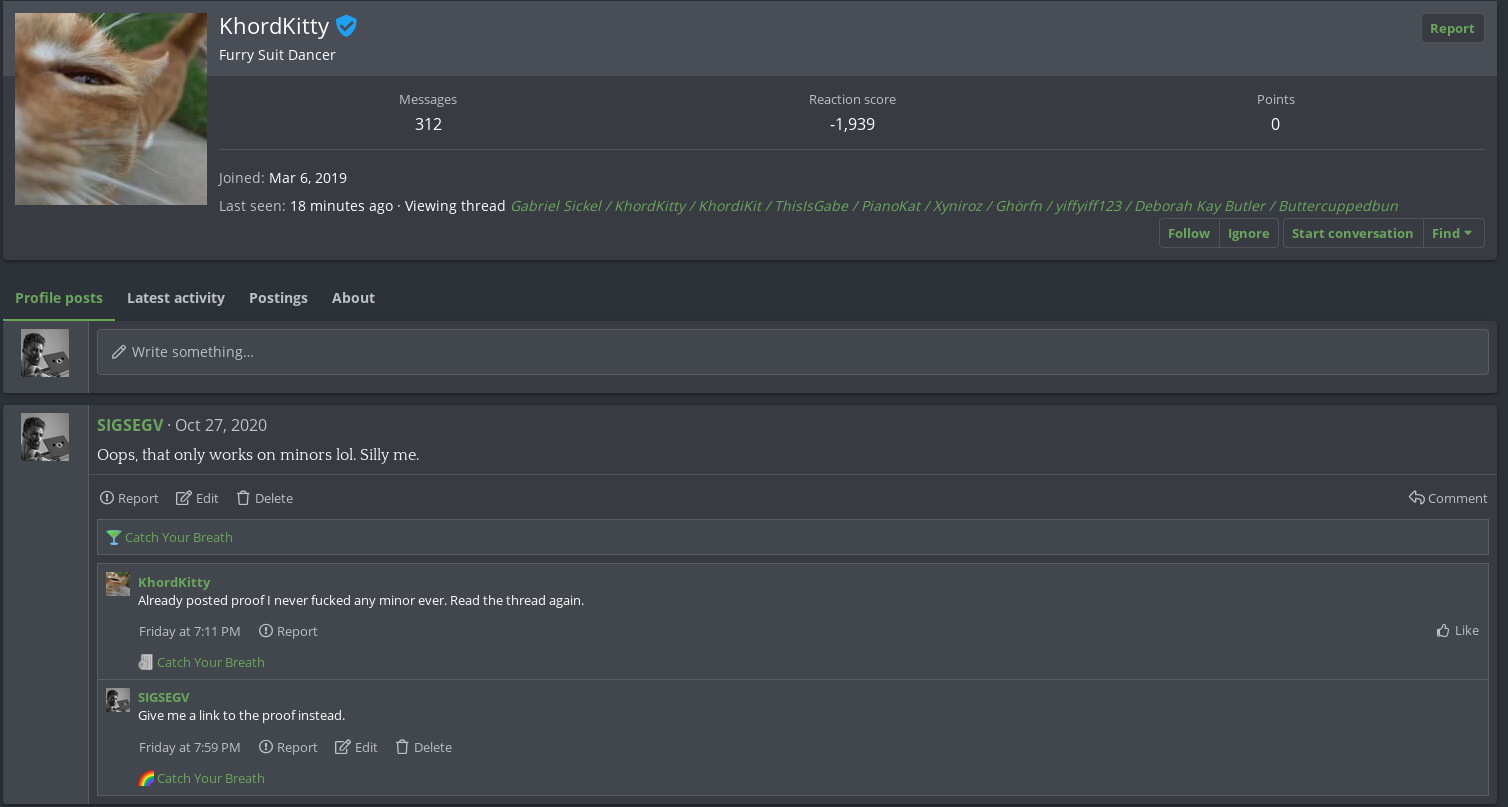Viewport: 1508px width, 807px height.
Task: Click the pencil icon in Write something box
Action: 119,352
